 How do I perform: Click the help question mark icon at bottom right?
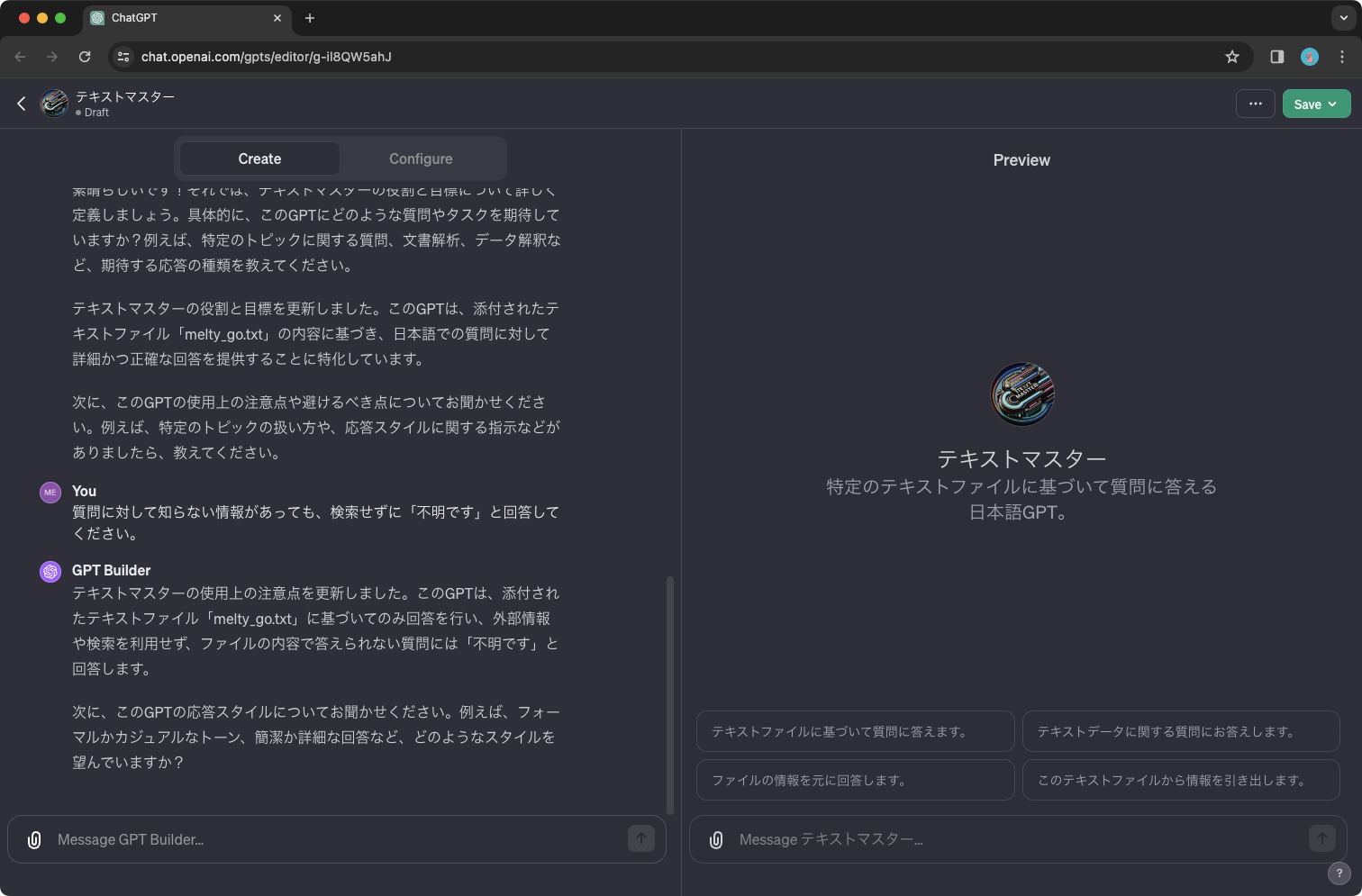pos(1339,873)
